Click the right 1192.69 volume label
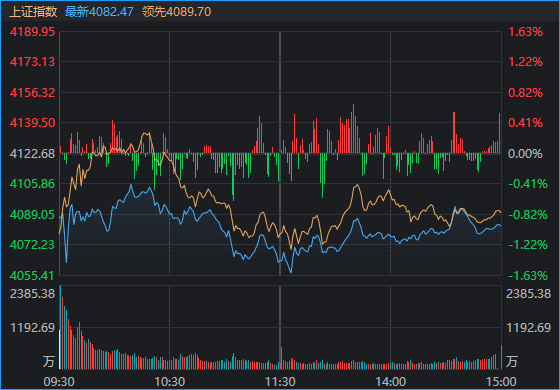This screenshot has width=560, height=390. 529,328
